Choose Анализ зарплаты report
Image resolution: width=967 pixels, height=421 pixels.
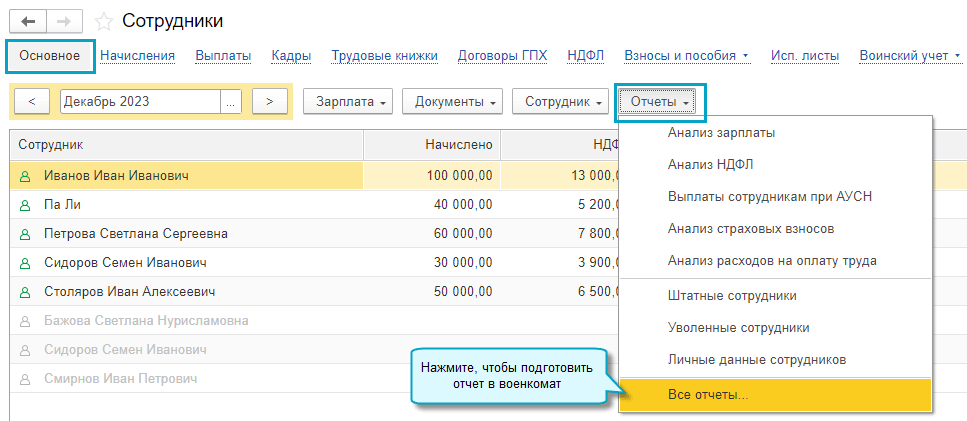[x=721, y=132]
